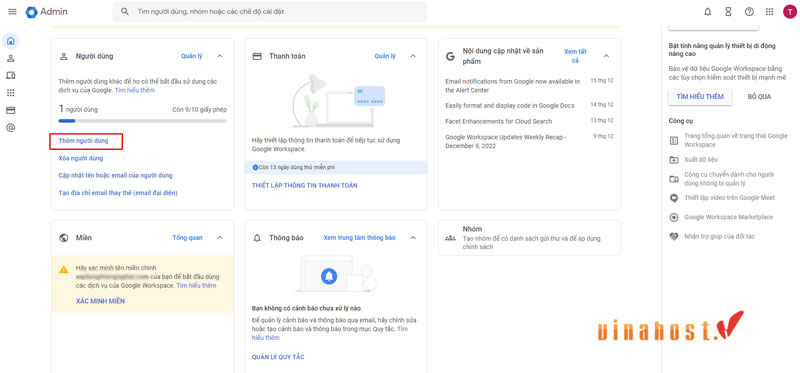Open the account avatar T
This screenshot has height=373, width=800.
(789, 12)
